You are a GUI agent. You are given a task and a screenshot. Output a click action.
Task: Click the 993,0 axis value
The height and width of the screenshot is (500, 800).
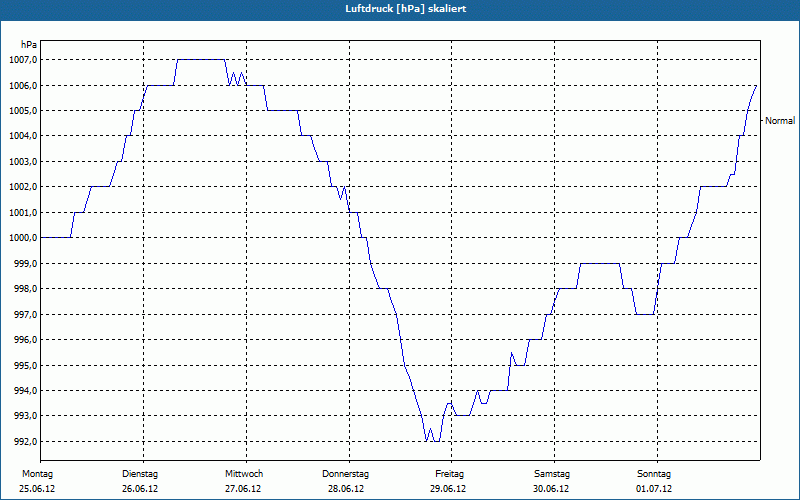[x=26, y=416]
